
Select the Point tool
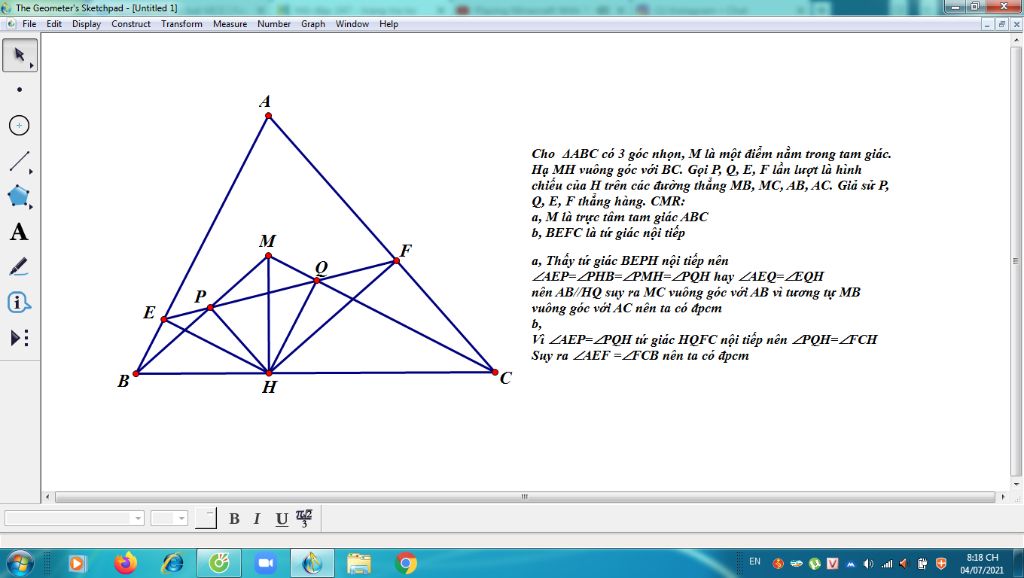pyautogui.click(x=20, y=89)
